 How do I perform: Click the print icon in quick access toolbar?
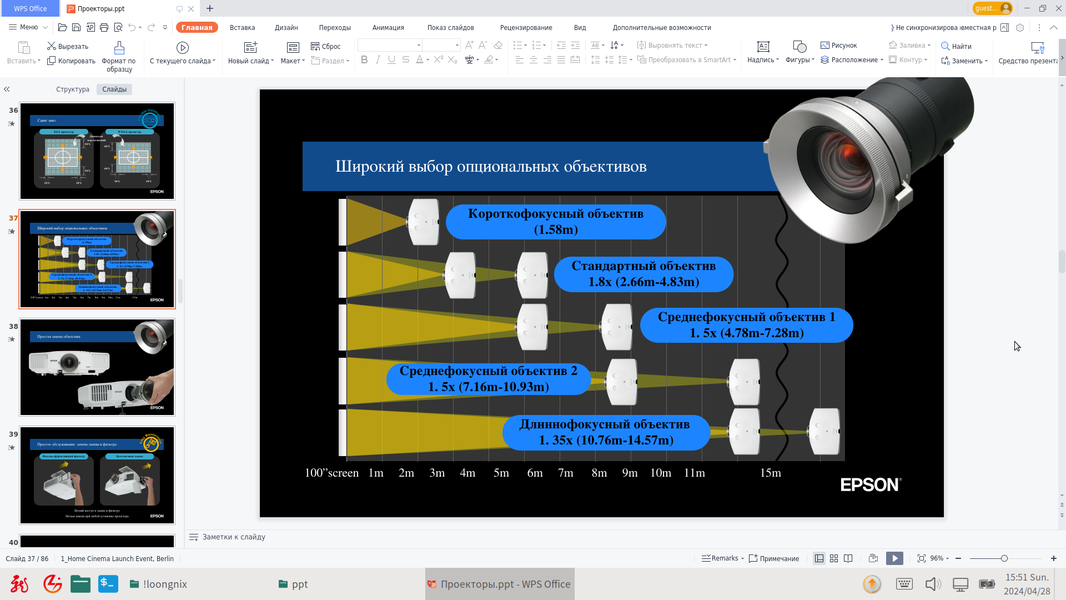[104, 27]
